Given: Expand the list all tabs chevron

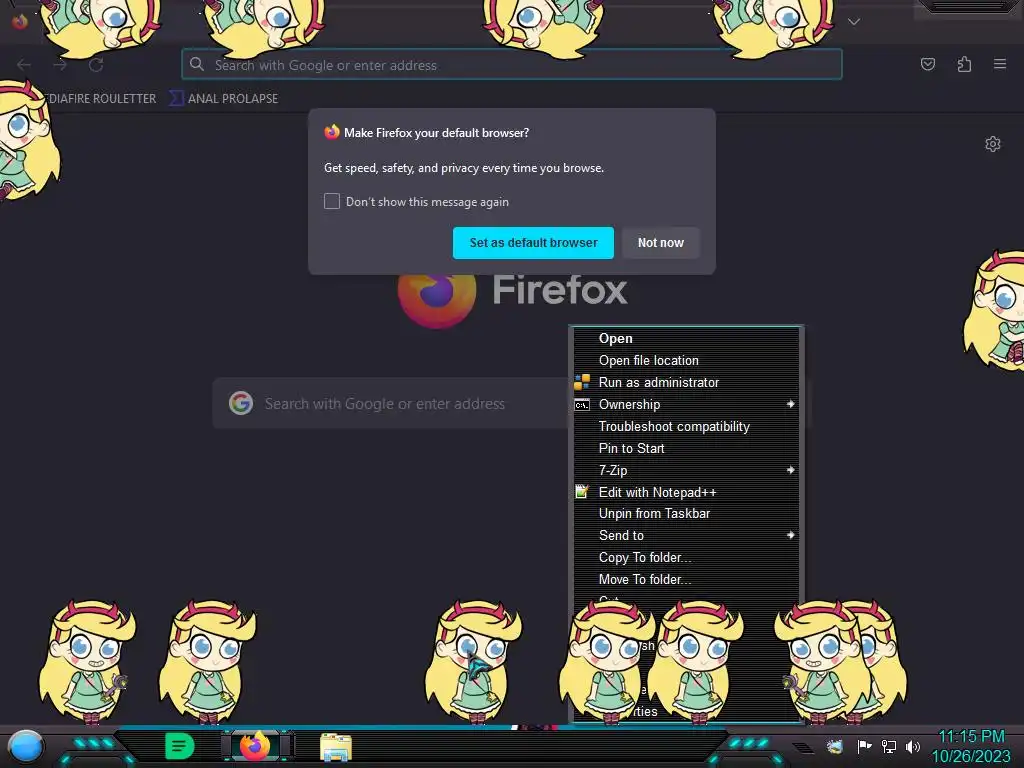Looking at the screenshot, I should pos(854,22).
